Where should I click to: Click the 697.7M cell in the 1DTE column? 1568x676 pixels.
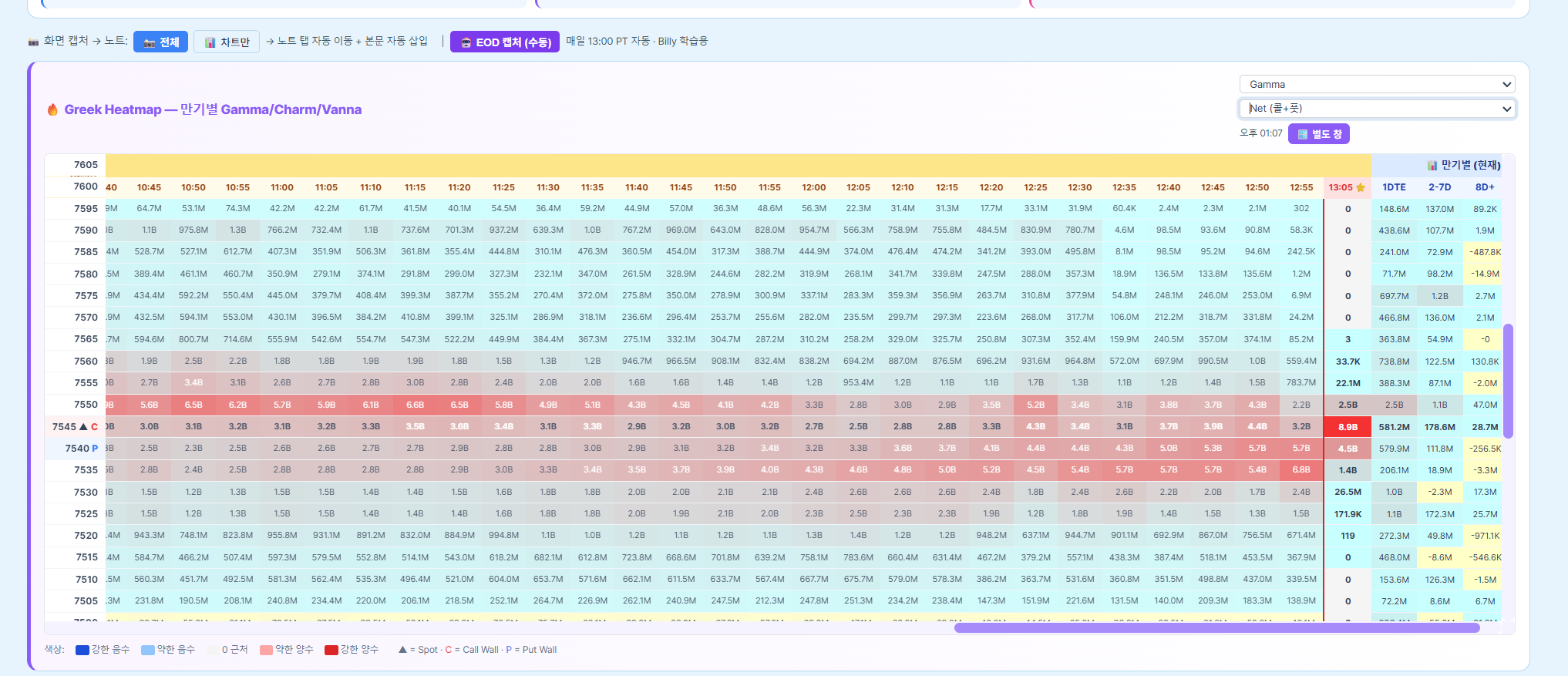(1394, 296)
